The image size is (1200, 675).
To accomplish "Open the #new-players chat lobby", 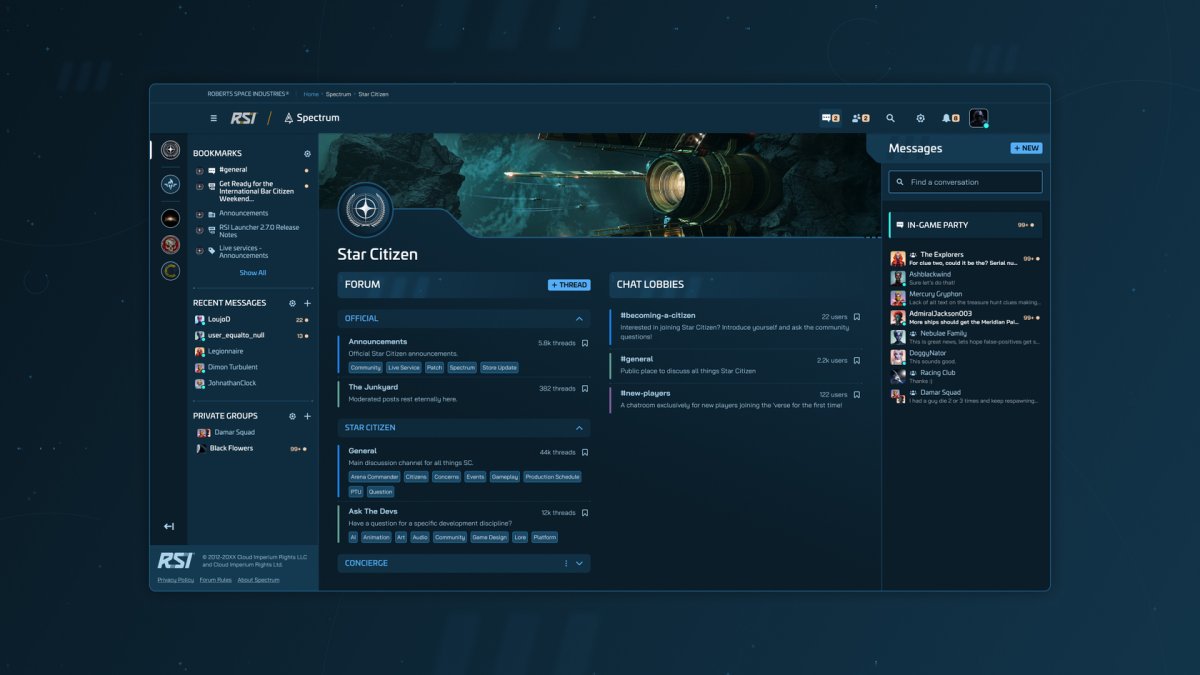I will click(x=645, y=394).
